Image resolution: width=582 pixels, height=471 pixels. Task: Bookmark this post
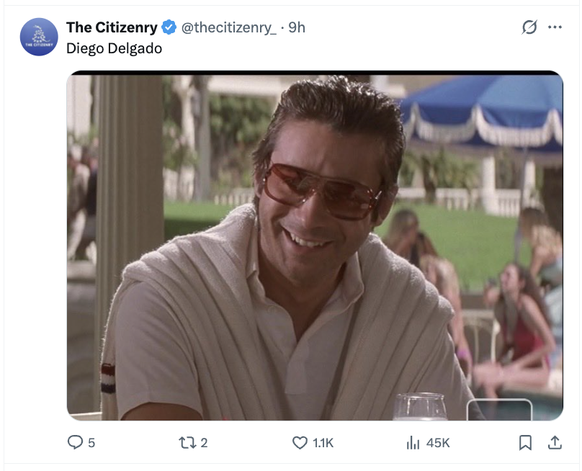click(525, 442)
